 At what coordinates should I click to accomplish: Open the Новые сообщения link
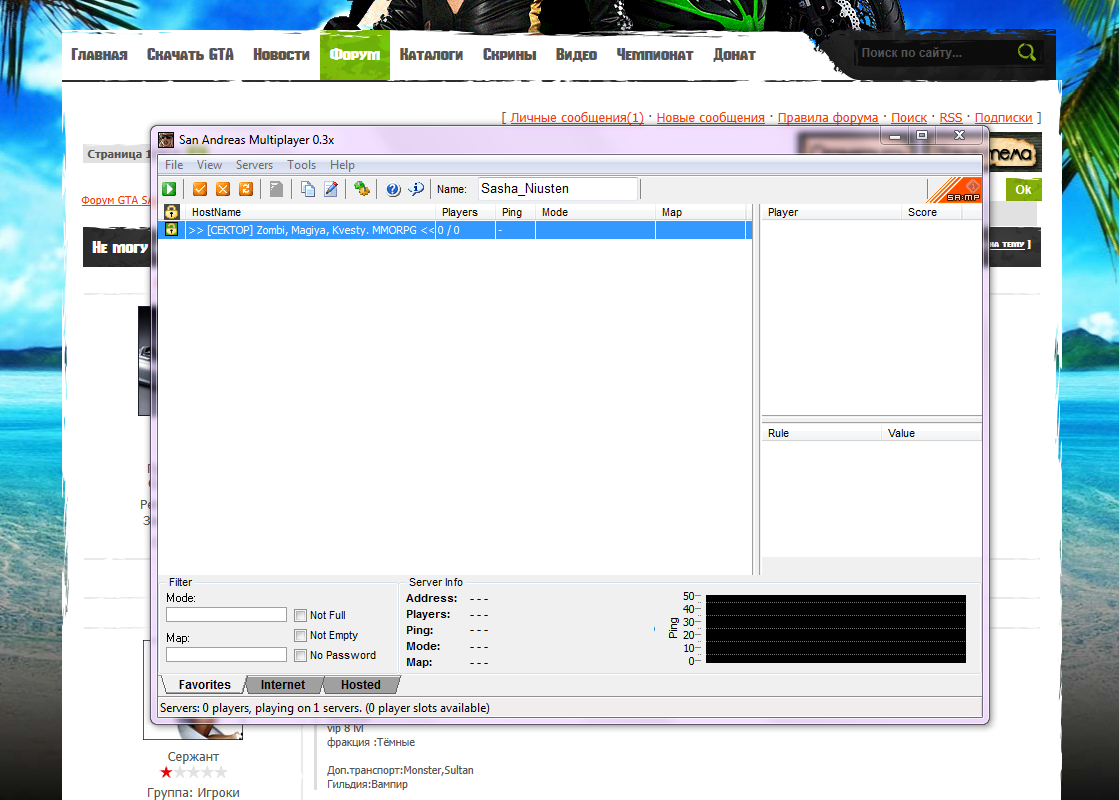(710, 118)
